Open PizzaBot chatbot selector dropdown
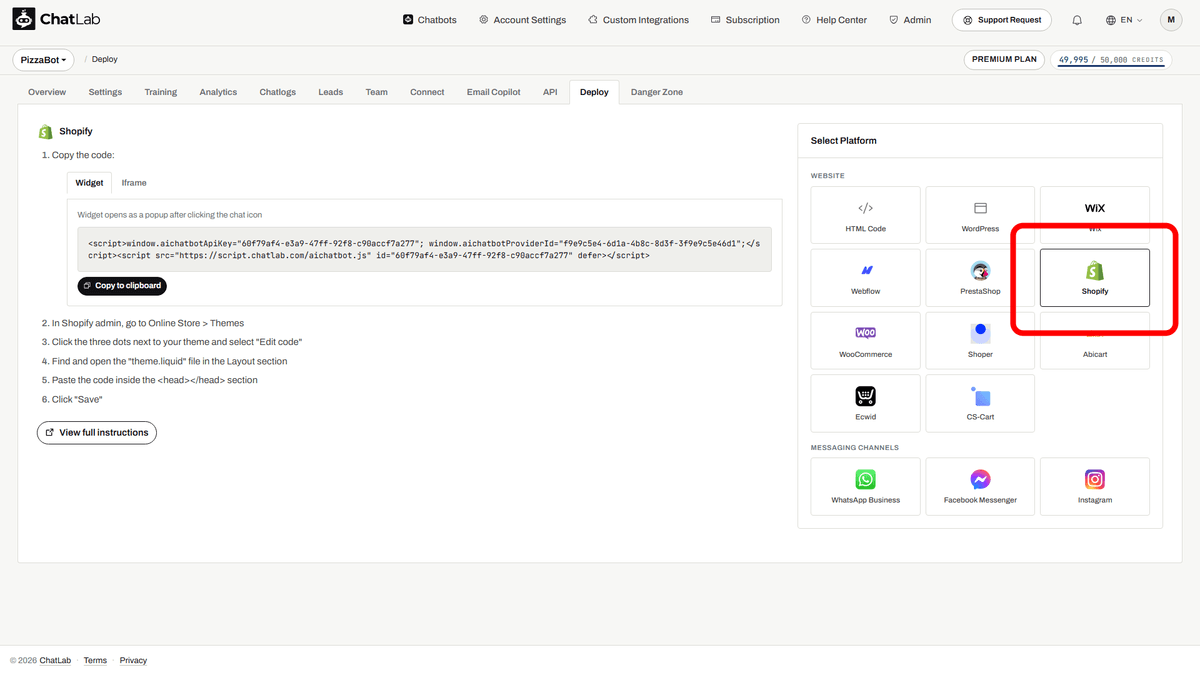The width and height of the screenshot is (1200, 675). tap(44, 60)
